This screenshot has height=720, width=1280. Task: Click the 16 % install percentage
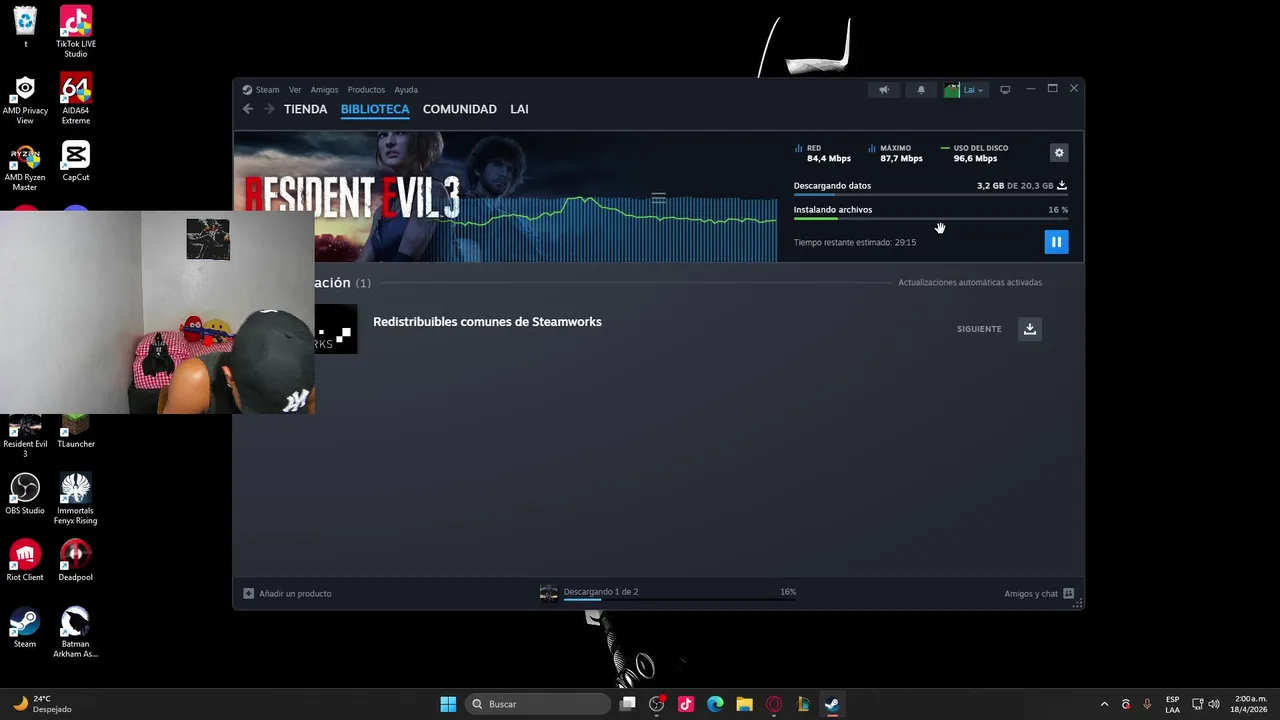click(1058, 210)
